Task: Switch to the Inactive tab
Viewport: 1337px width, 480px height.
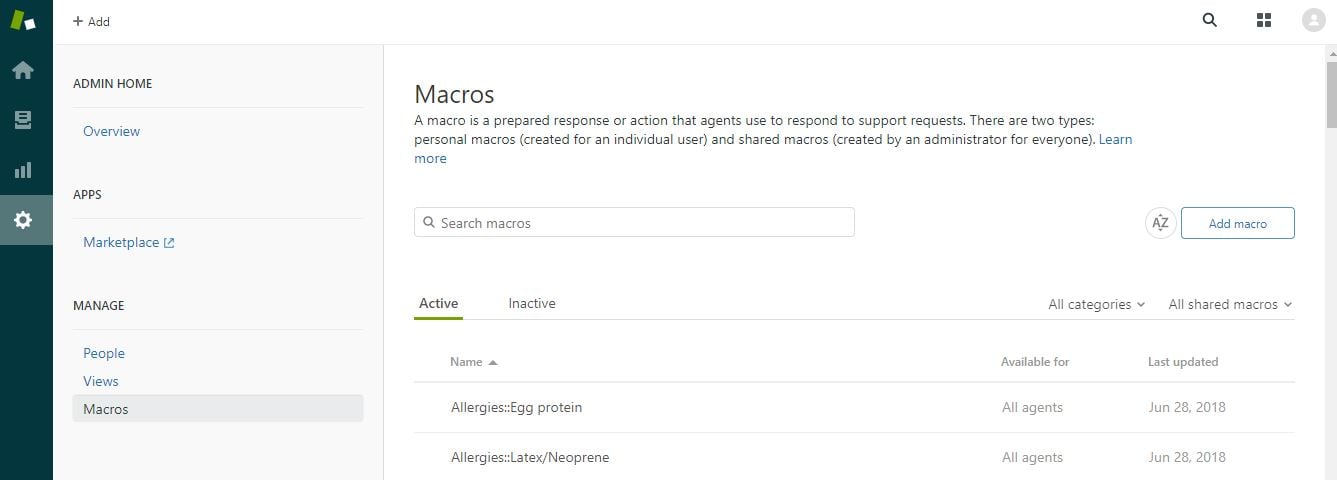Action: click(x=532, y=303)
